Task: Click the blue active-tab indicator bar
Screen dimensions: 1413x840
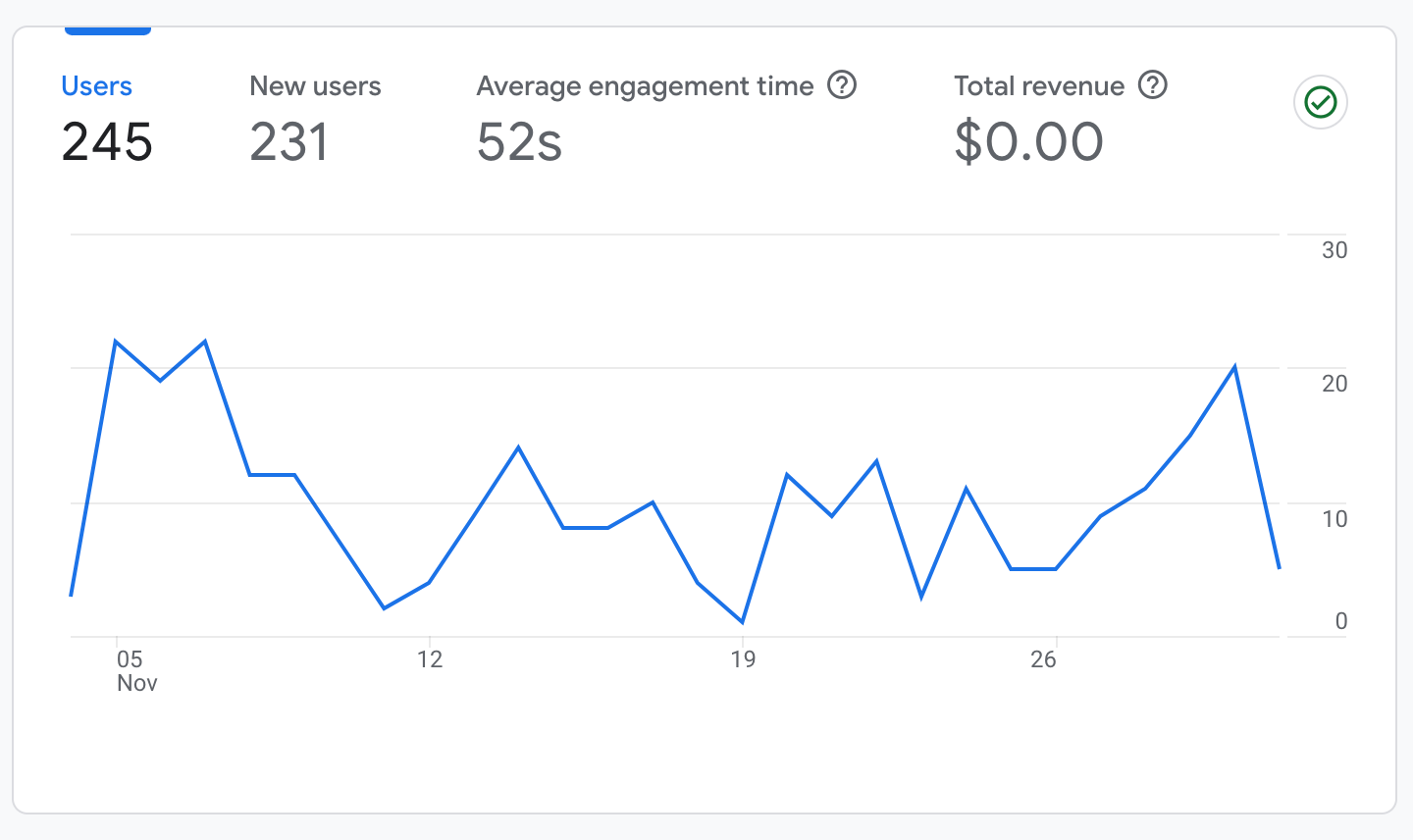Action: click(108, 31)
